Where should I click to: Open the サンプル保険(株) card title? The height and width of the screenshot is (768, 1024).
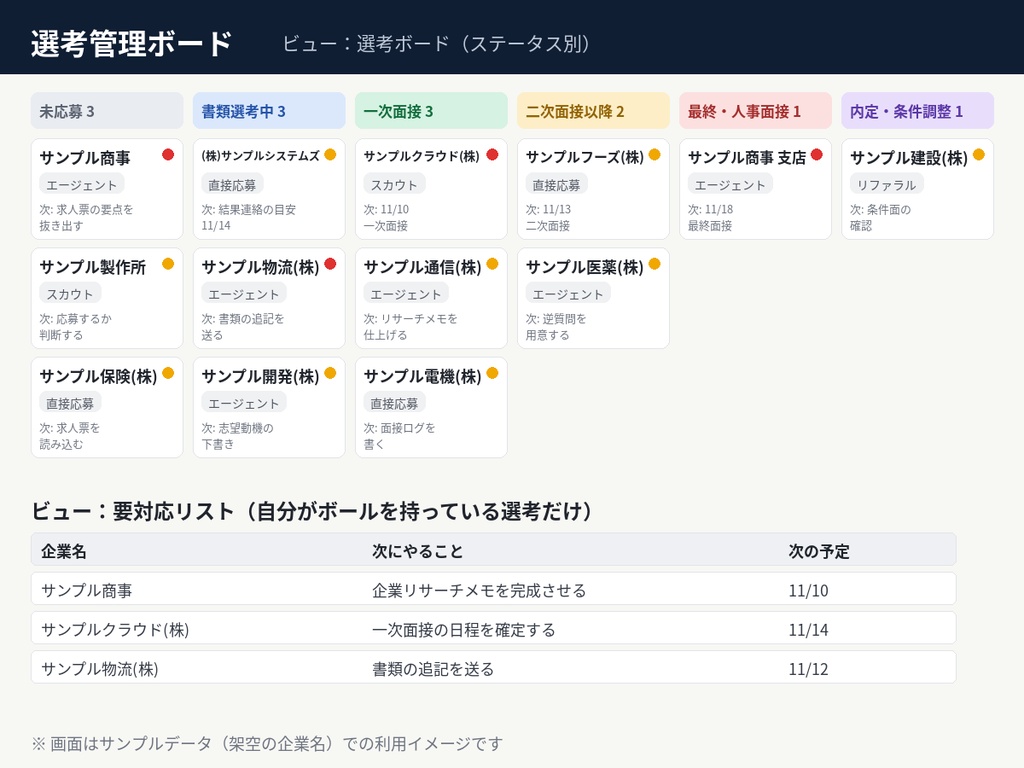click(x=99, y=376)
